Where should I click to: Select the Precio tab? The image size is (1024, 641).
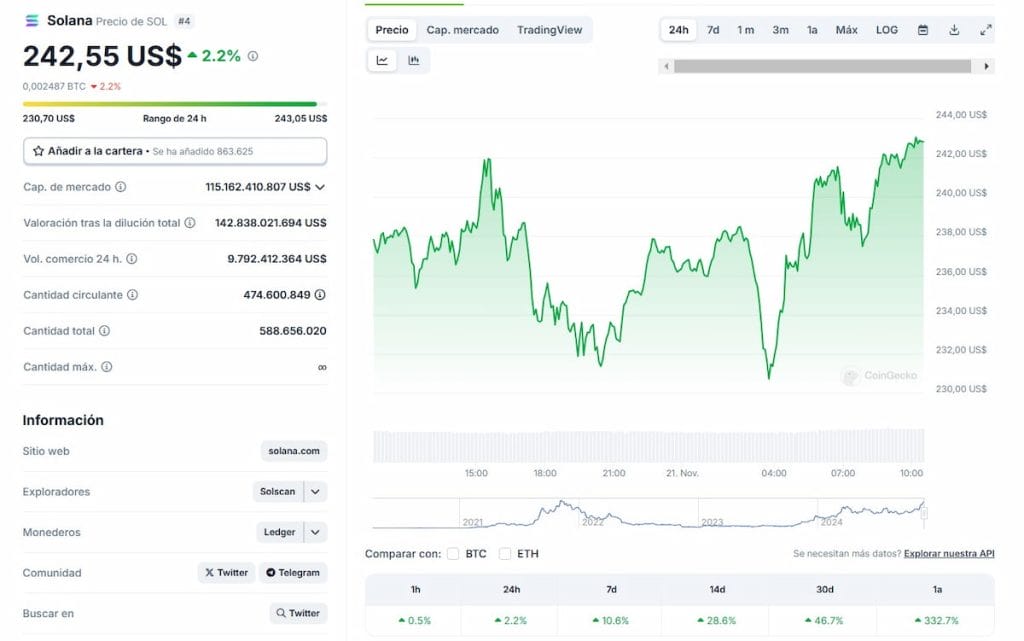[x=392, y=30]
